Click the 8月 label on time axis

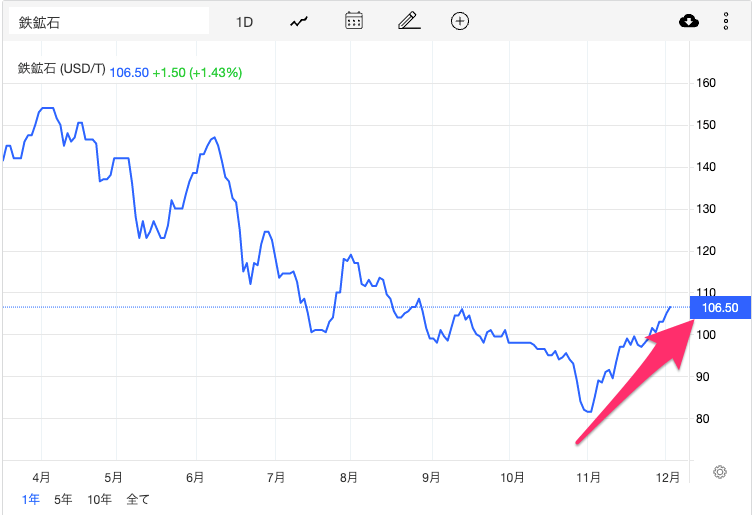point(349,477)
